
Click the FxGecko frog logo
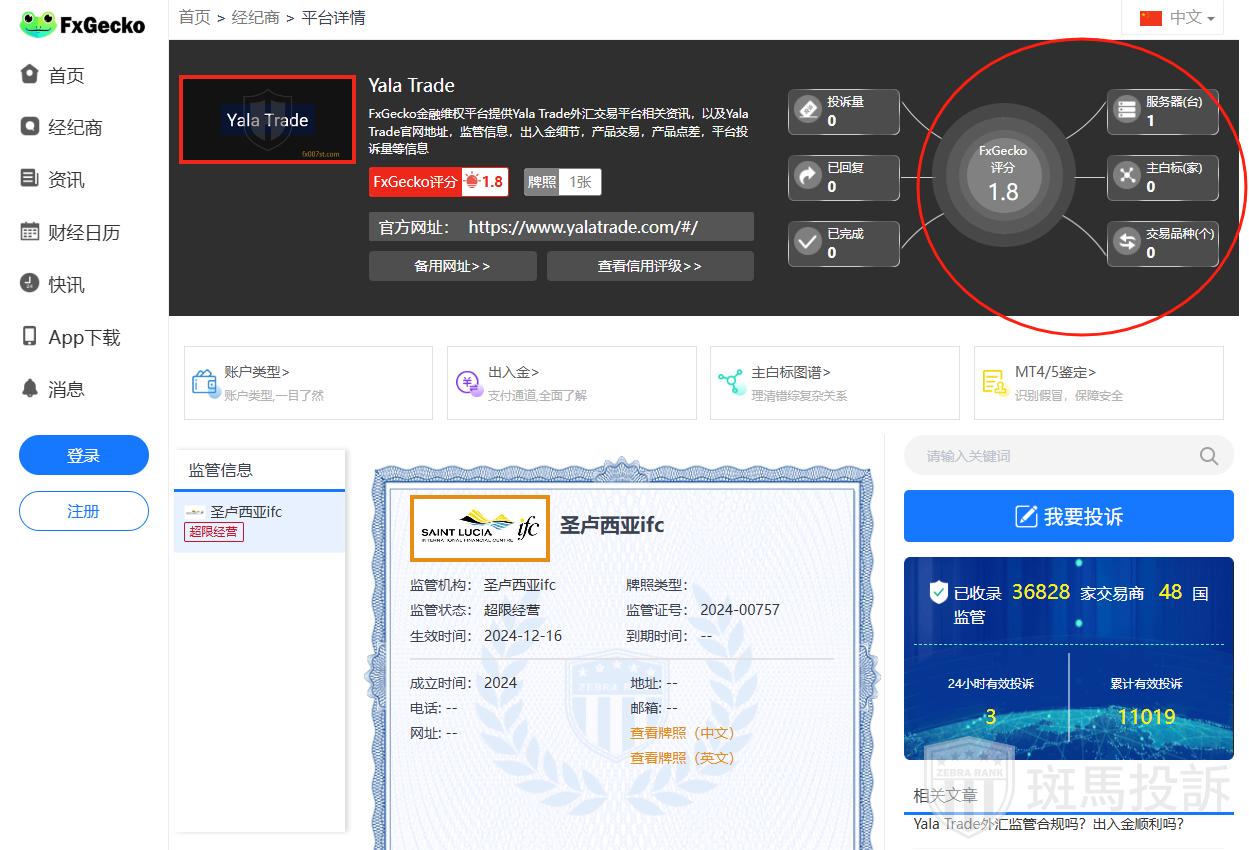pos(38,24)
